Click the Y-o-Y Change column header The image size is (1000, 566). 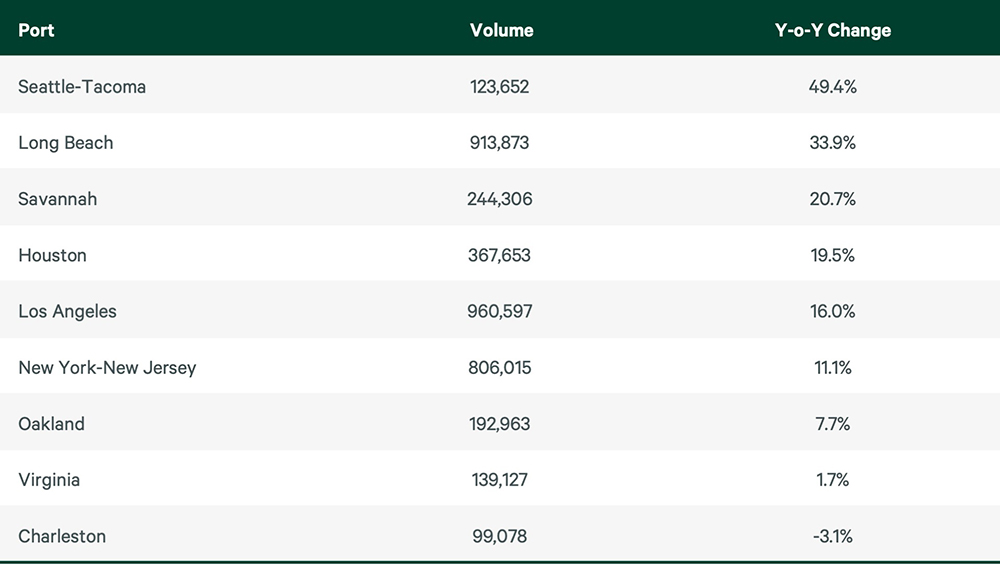click(832, 30)
